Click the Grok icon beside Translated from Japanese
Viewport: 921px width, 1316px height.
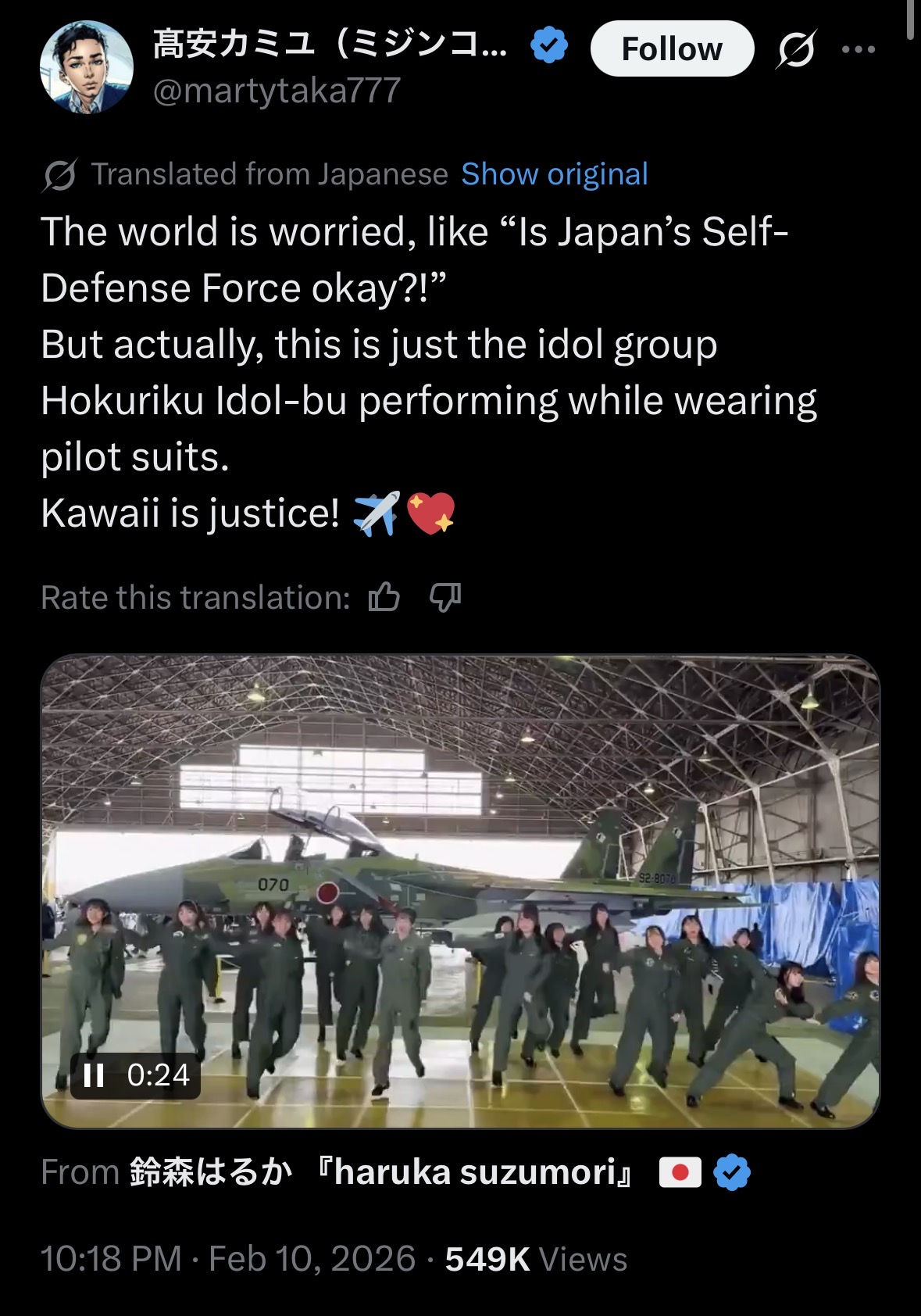59,175
